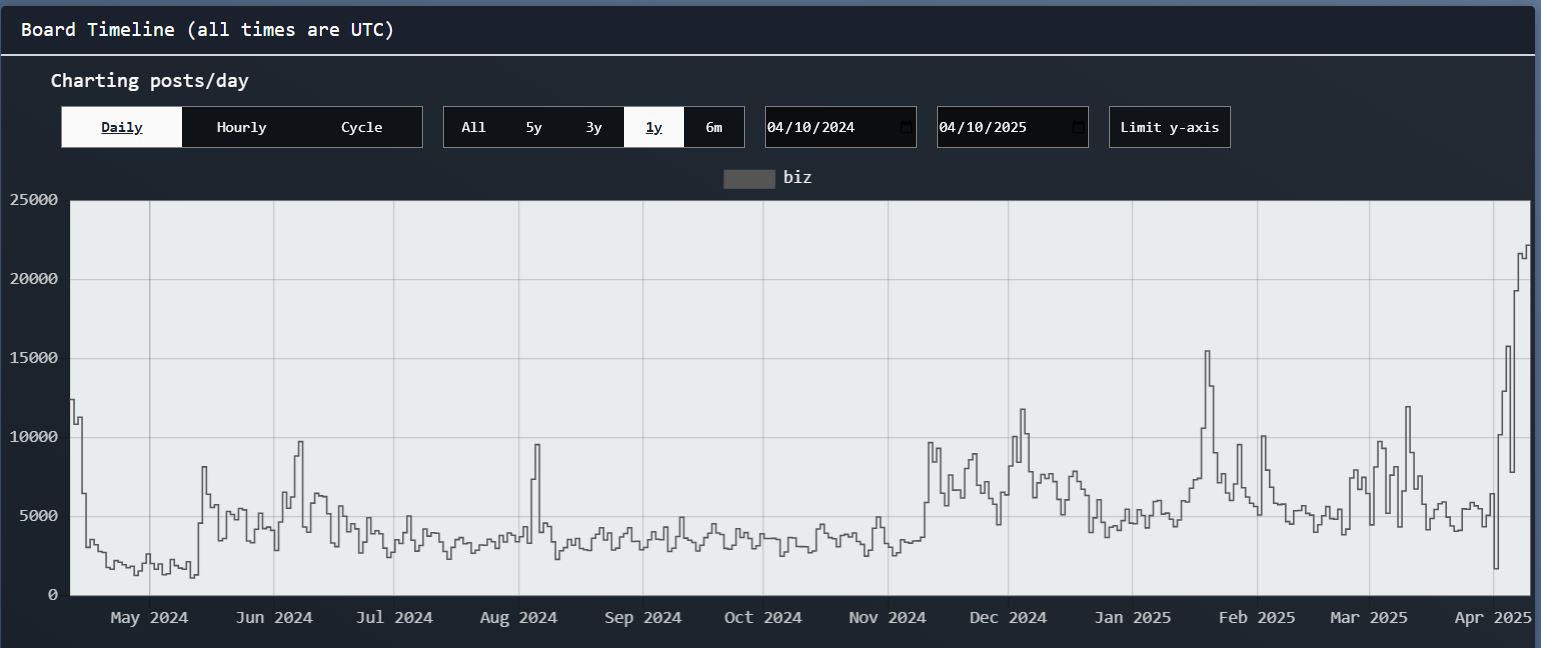Open the start date calendar picker icon
The width and height of the screenshot is (1541, 648).
(906, 127)
